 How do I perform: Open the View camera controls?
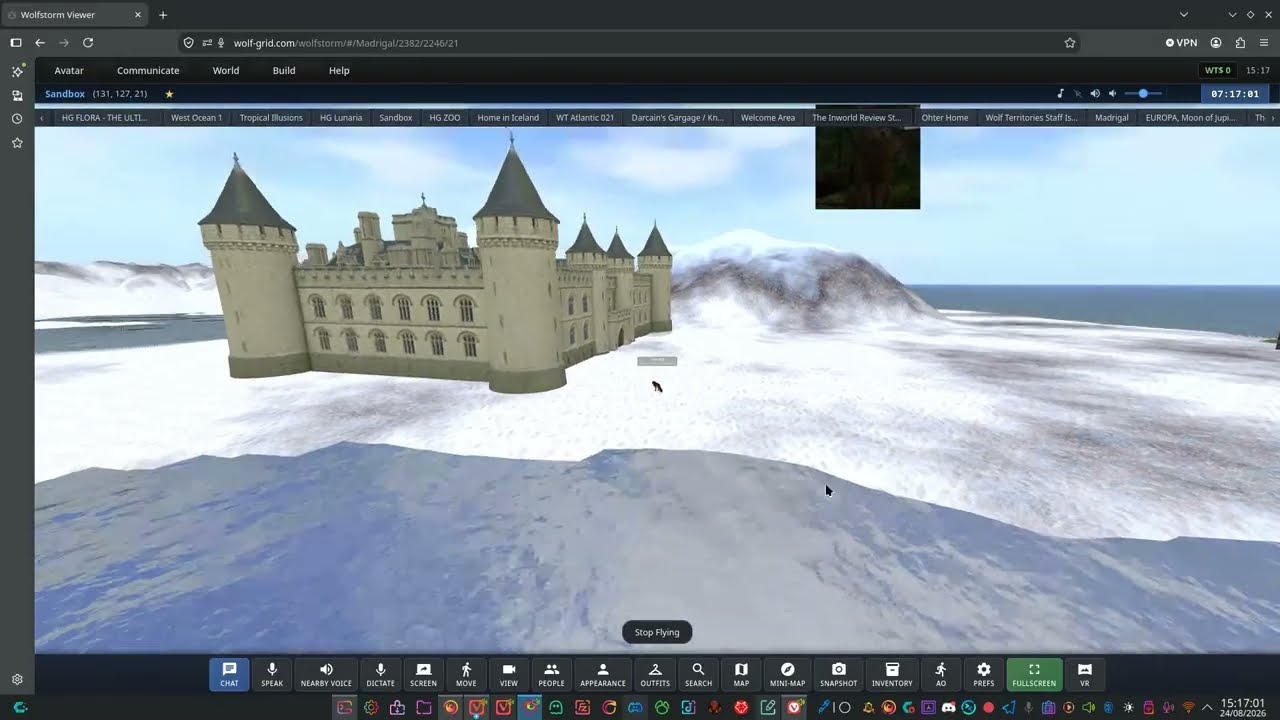(x=508, y=674)
